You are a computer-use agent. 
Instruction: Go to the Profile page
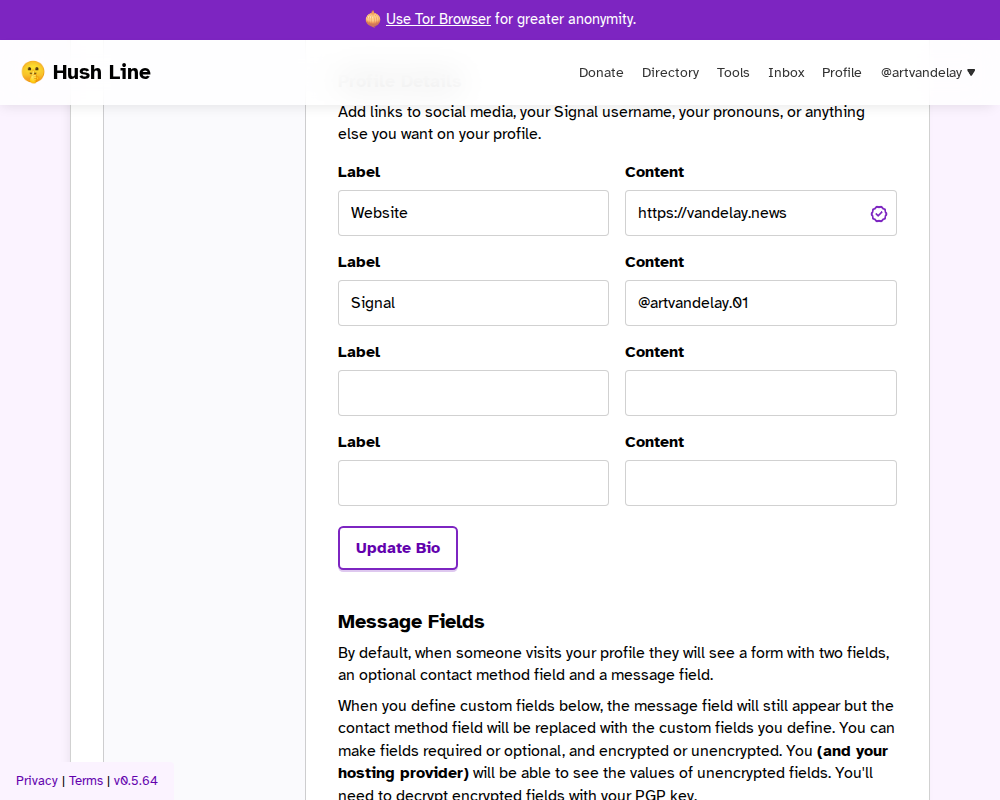(841, 72)
